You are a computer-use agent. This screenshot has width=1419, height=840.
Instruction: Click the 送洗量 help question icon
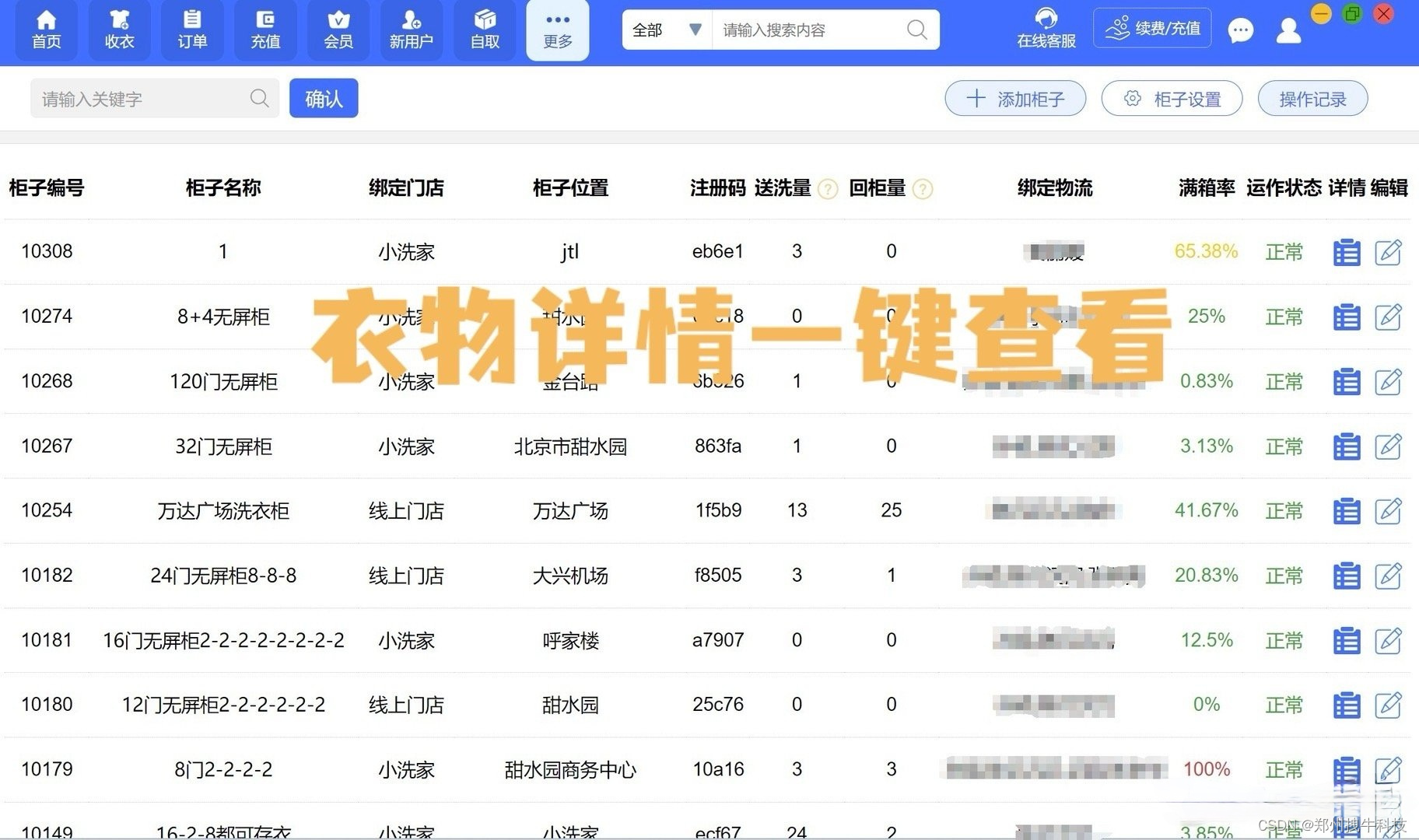[828, 189]
